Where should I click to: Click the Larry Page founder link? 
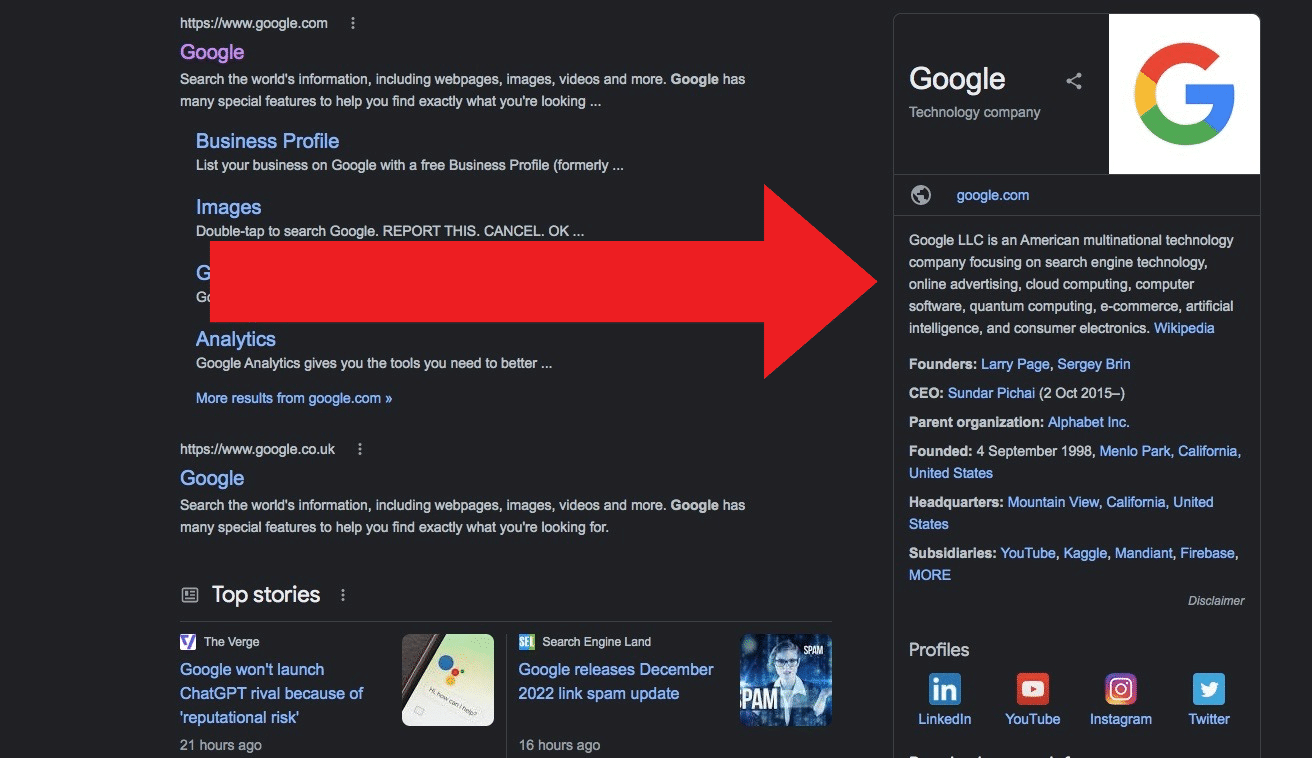(1015, 364)
